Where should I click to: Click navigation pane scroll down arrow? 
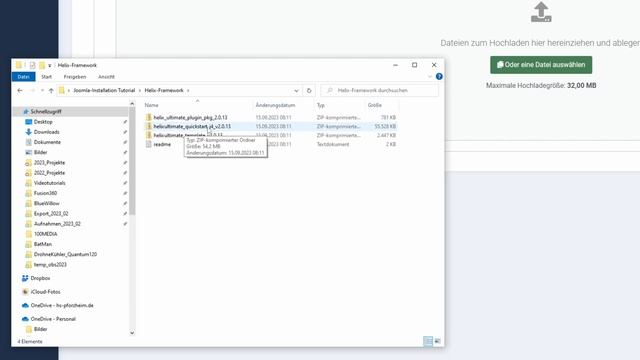pos(132,333)
